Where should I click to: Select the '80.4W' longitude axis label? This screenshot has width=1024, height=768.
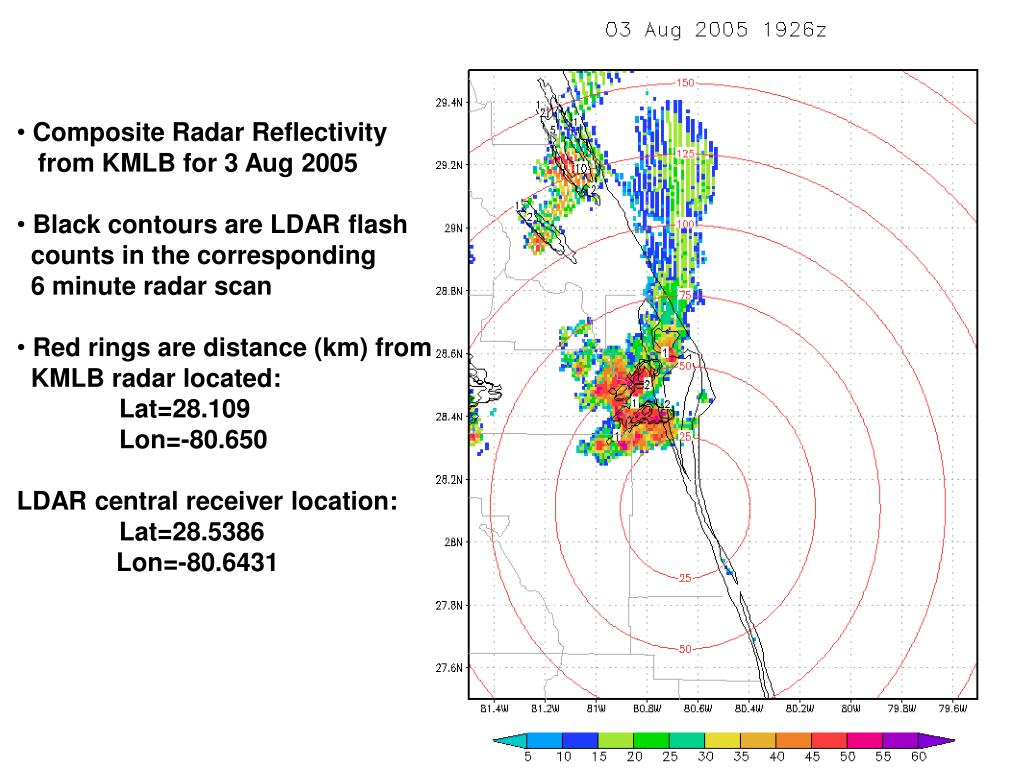point(748,709)
